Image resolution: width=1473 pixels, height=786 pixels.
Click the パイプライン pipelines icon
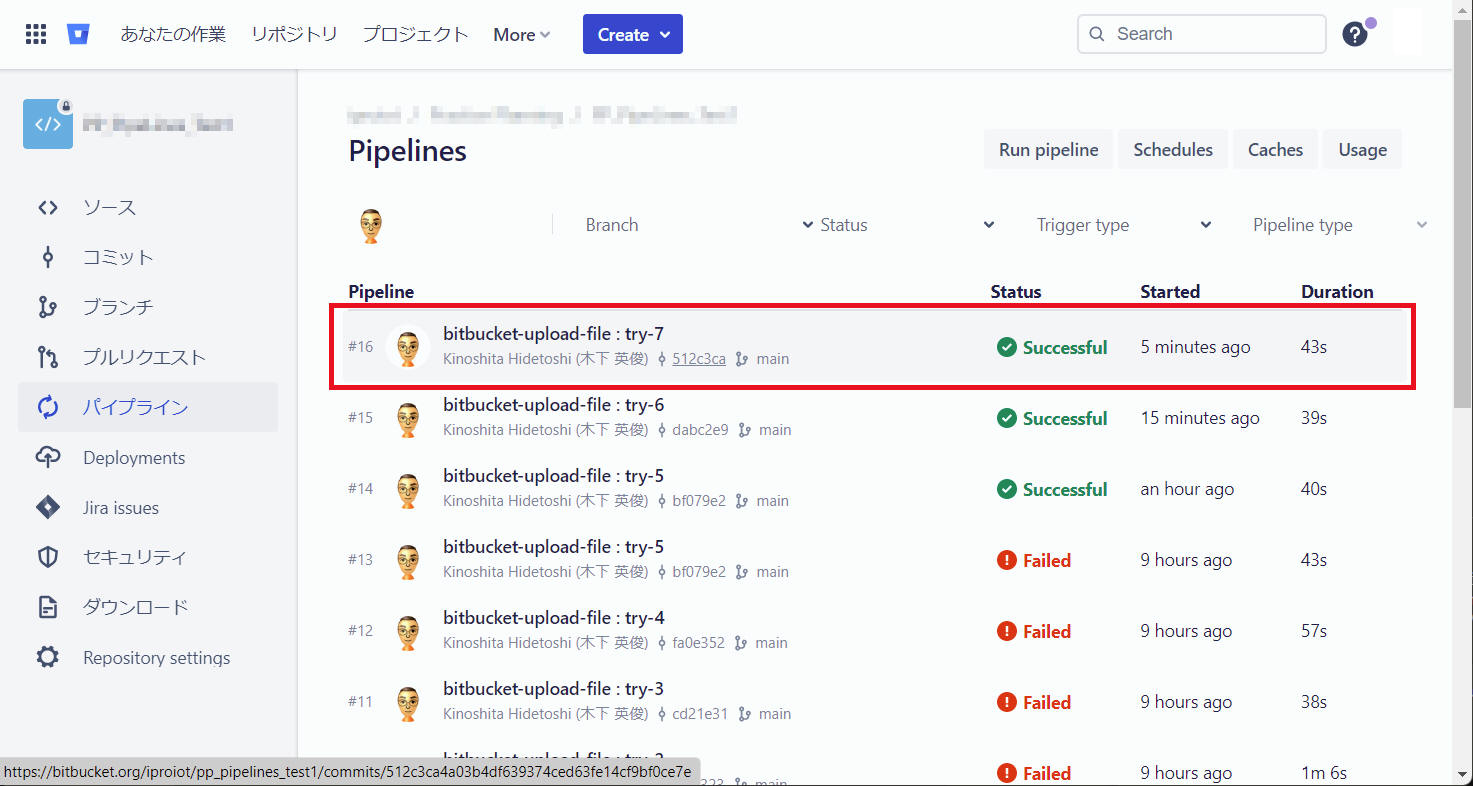(47, 407)
